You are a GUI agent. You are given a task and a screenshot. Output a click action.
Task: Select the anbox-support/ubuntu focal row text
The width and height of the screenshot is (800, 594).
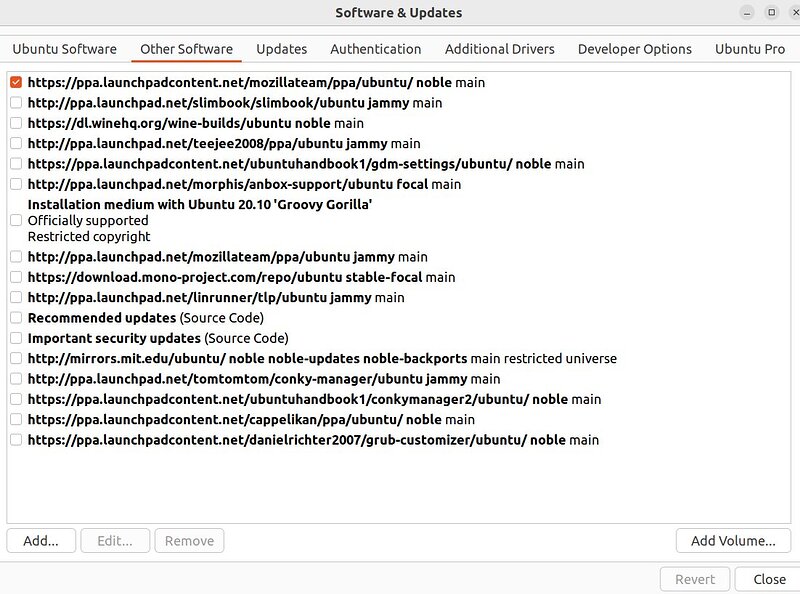(244, 184)
